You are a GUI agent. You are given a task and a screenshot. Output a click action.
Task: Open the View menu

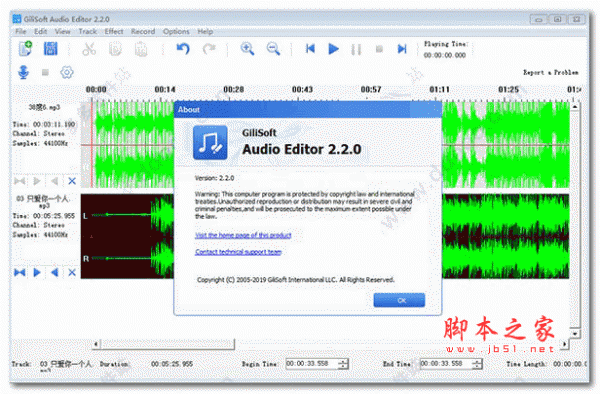click(63, 31)
